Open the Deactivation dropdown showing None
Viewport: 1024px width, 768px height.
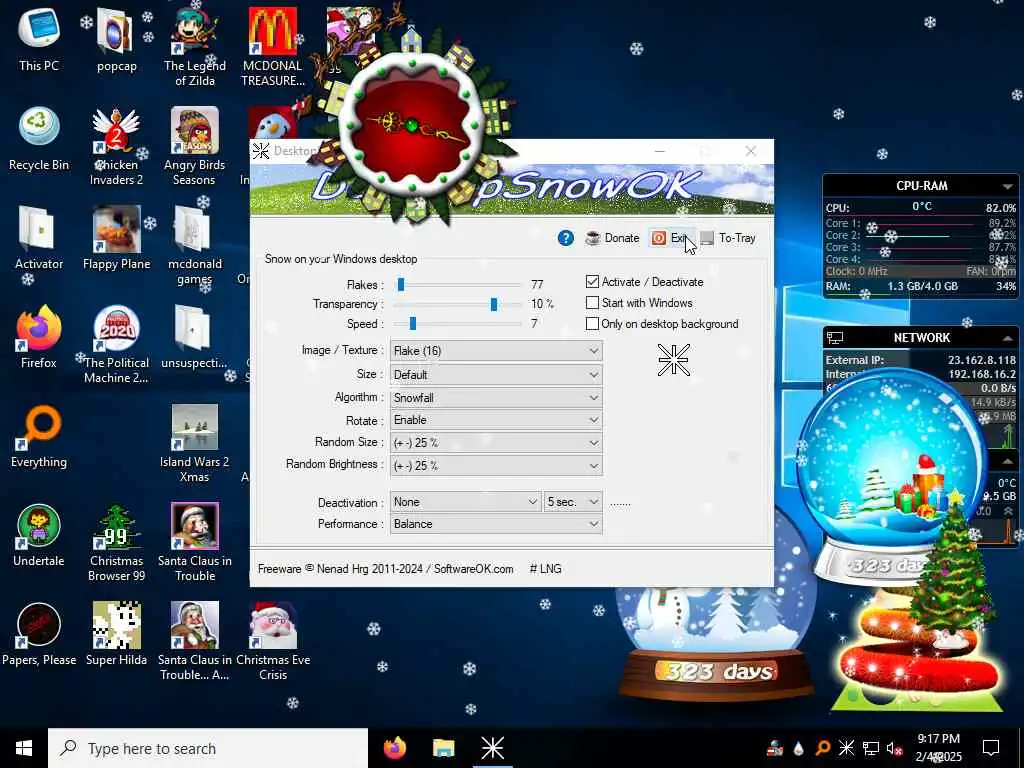465,502
